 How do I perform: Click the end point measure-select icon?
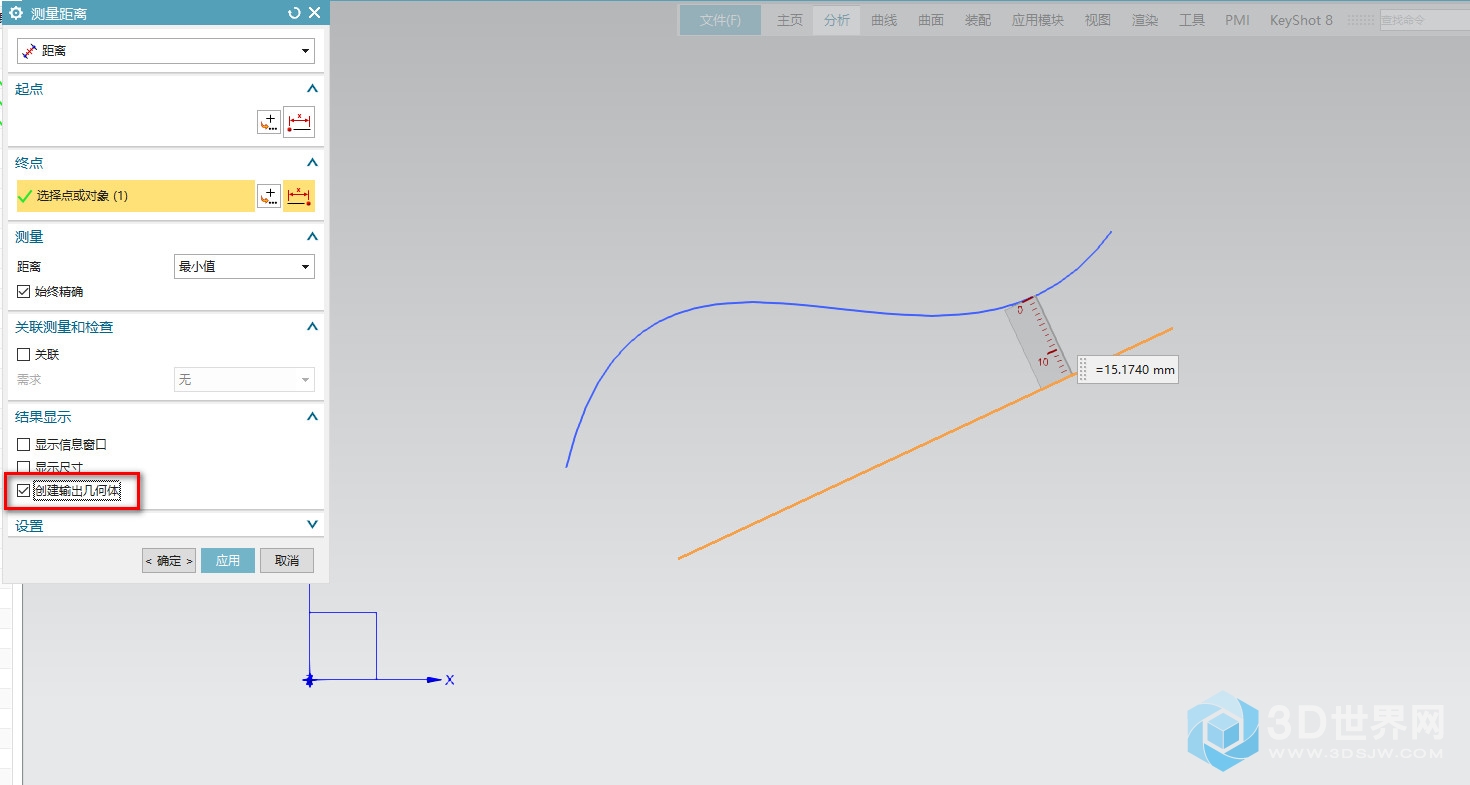coord(299,196)
